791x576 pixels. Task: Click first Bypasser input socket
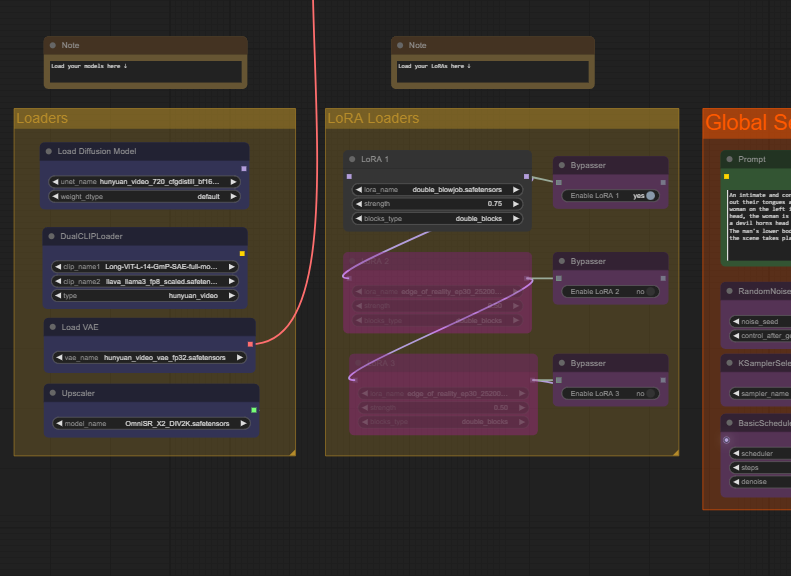[558, 183]
